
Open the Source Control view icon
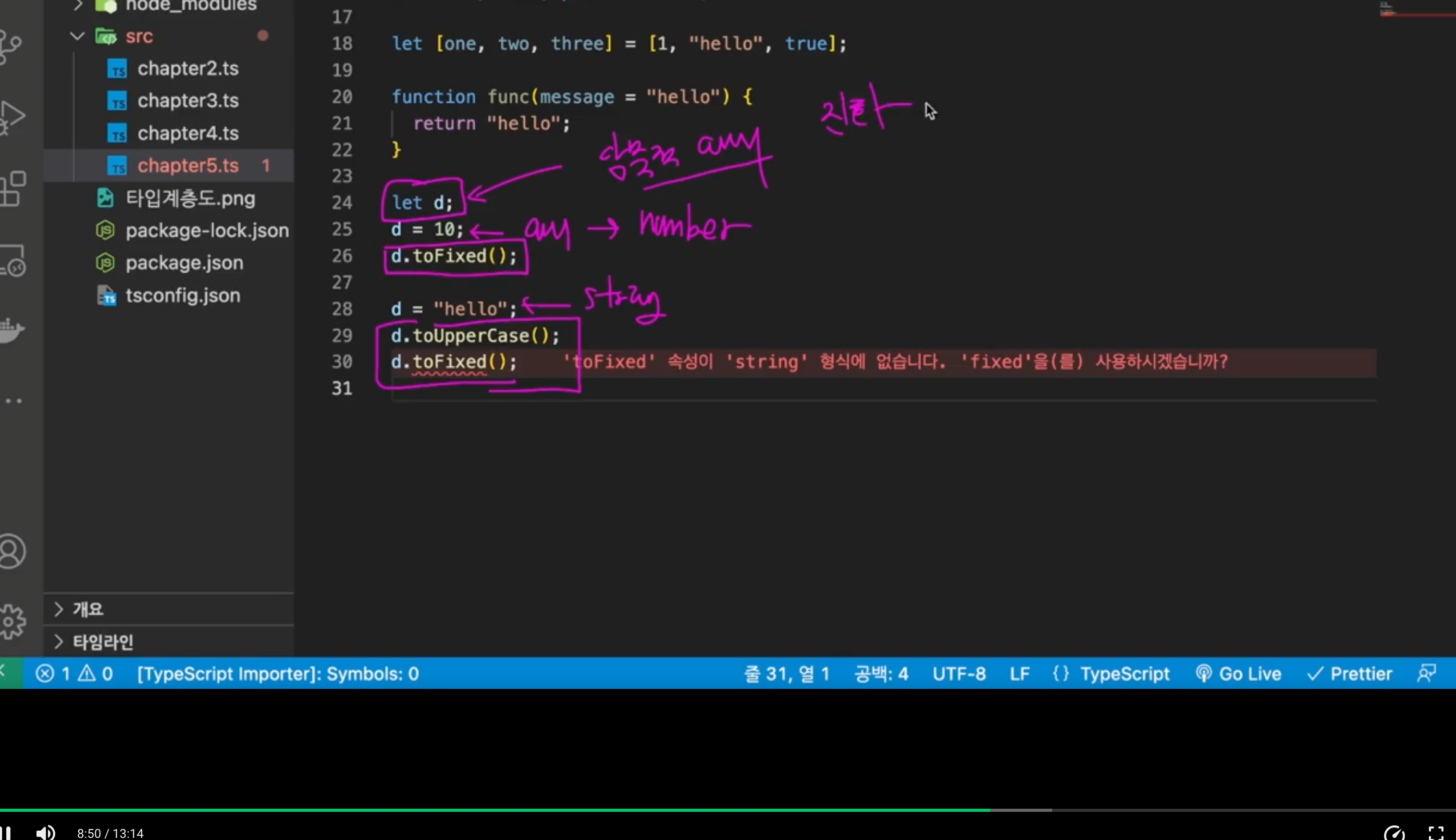pyautogui.click(x=10, y=46)
